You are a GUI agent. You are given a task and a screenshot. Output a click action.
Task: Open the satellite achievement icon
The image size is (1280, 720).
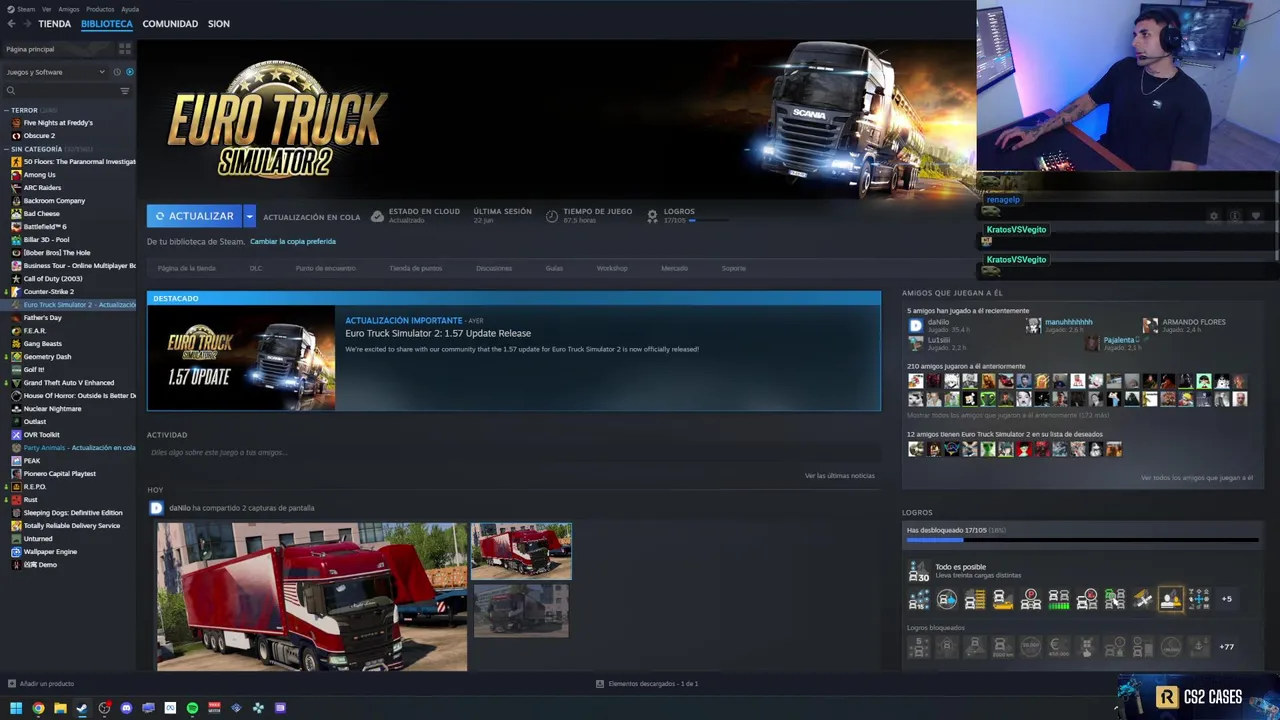tap(1143, 599)
